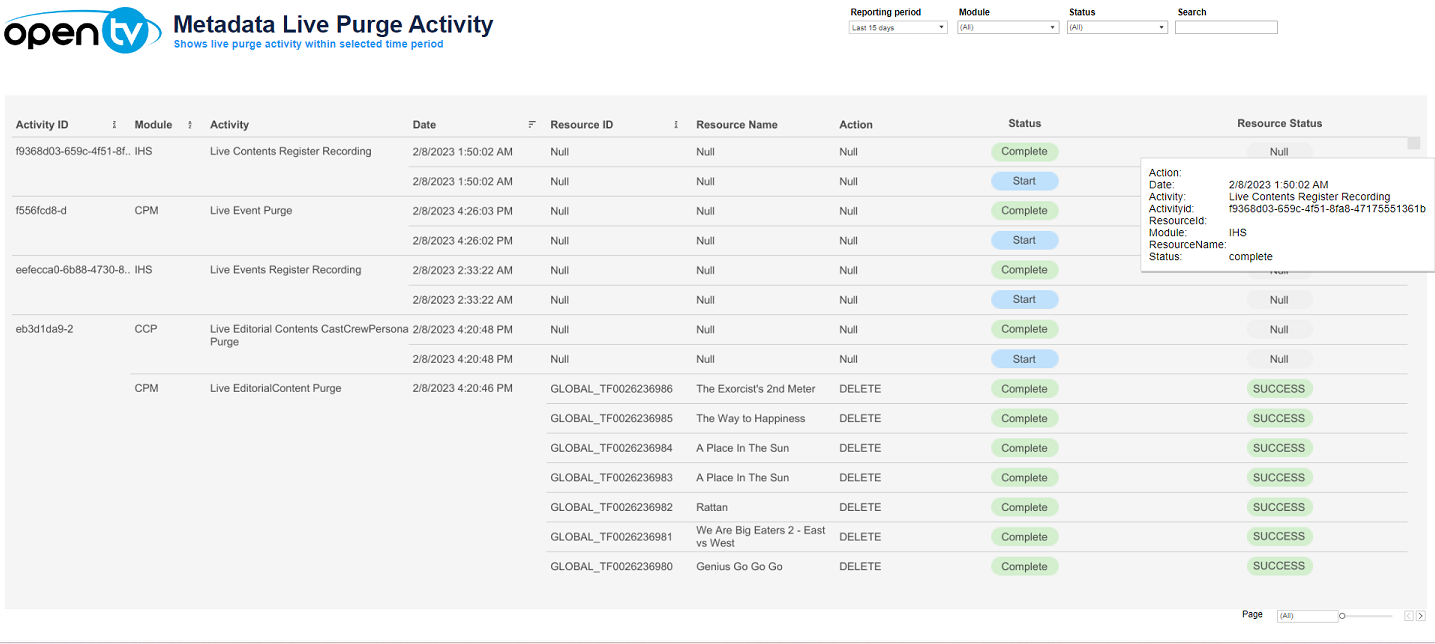Viewport: 1435px width, 644px height.
Task: Click the Resource Name column header
Action: click(736, 125)
